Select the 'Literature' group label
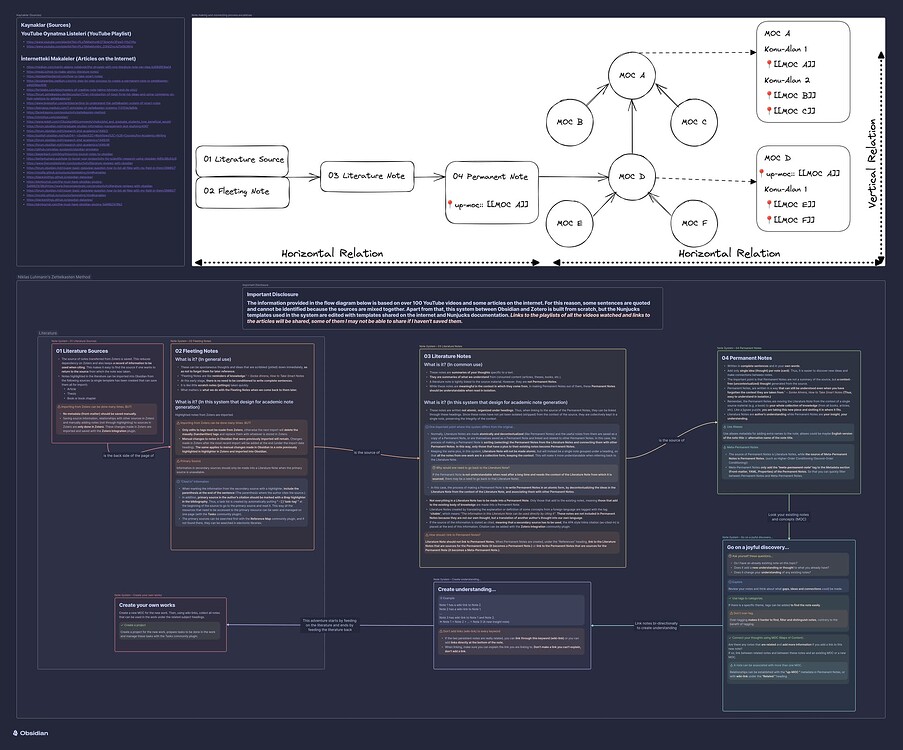Viewport: 903px width, 750px height. [48, 332]
